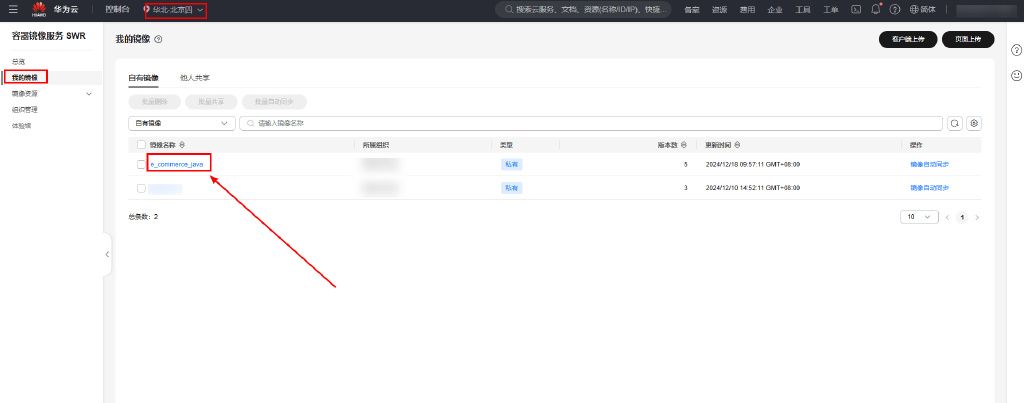This screenshot has width=1024, height=403.
Task: Open the blurred second image name link
Action: click(165, 189)
